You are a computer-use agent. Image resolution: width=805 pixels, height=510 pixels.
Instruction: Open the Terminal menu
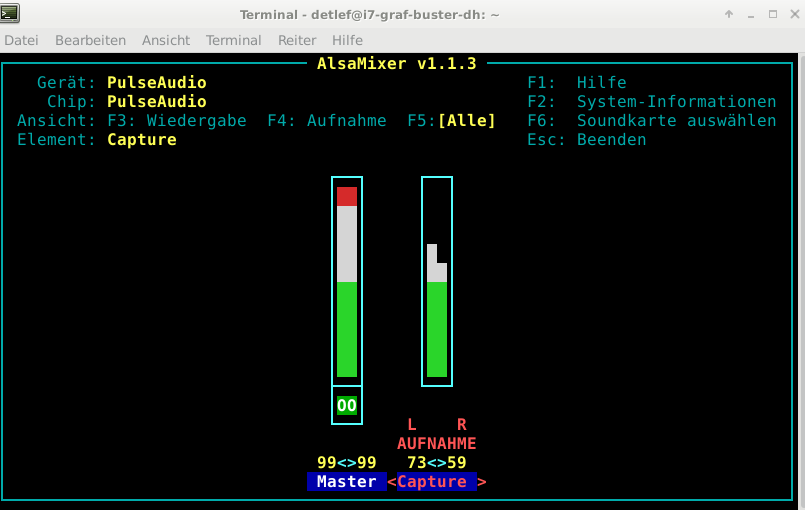[x=234, y=40]
